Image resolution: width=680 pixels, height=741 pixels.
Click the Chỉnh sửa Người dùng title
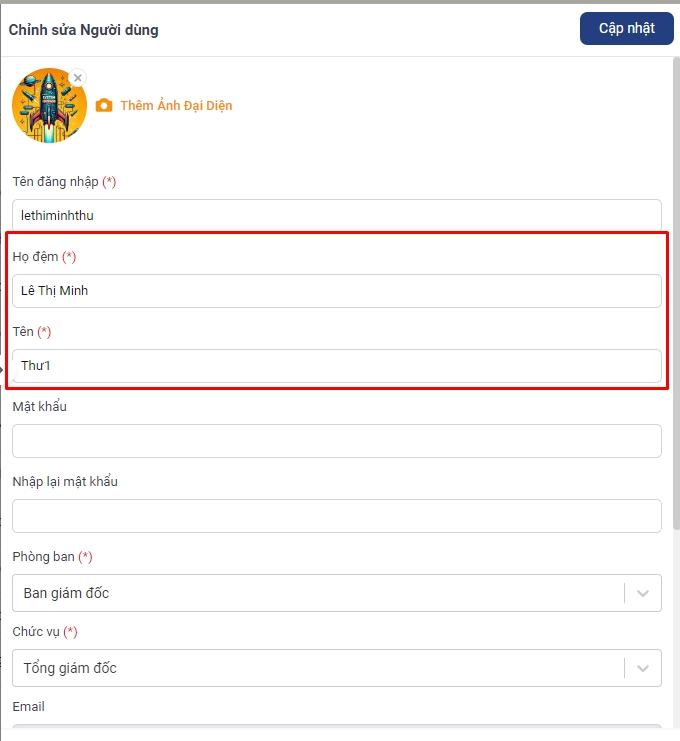84,30
